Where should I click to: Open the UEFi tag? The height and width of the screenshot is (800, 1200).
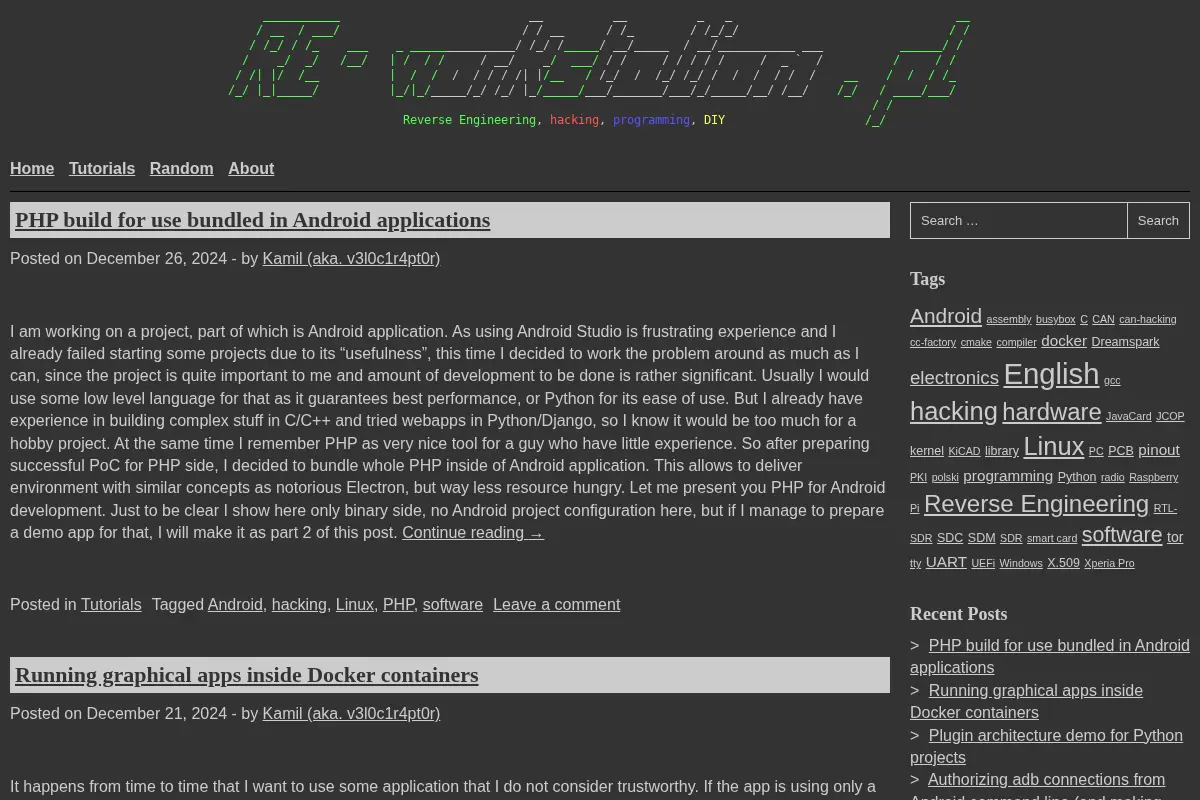pos(983,564)
